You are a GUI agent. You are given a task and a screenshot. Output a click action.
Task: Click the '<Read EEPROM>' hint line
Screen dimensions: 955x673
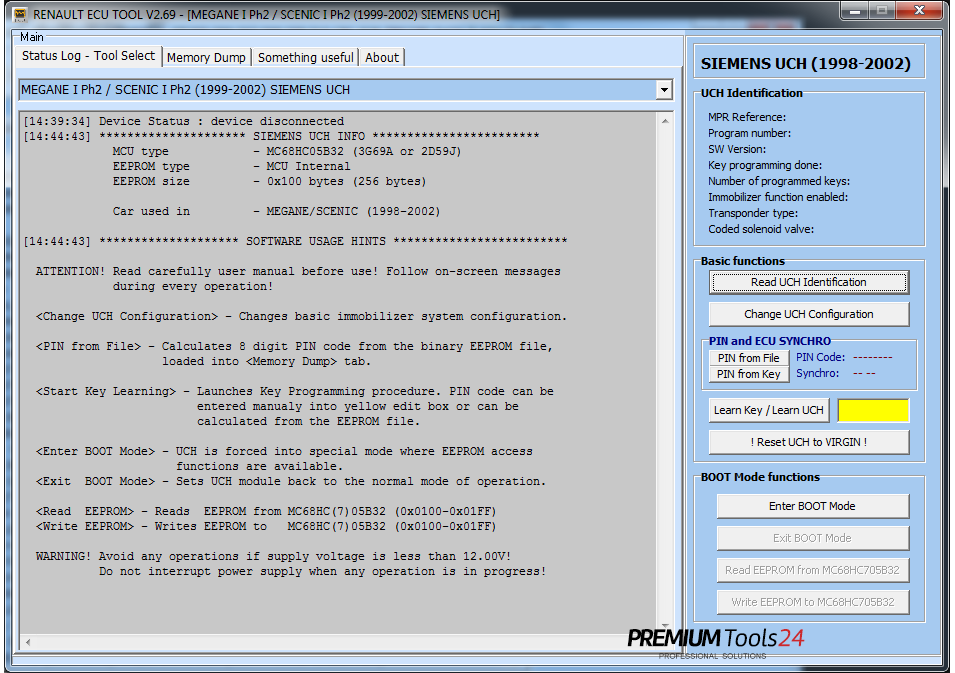(x=266, y=511)
